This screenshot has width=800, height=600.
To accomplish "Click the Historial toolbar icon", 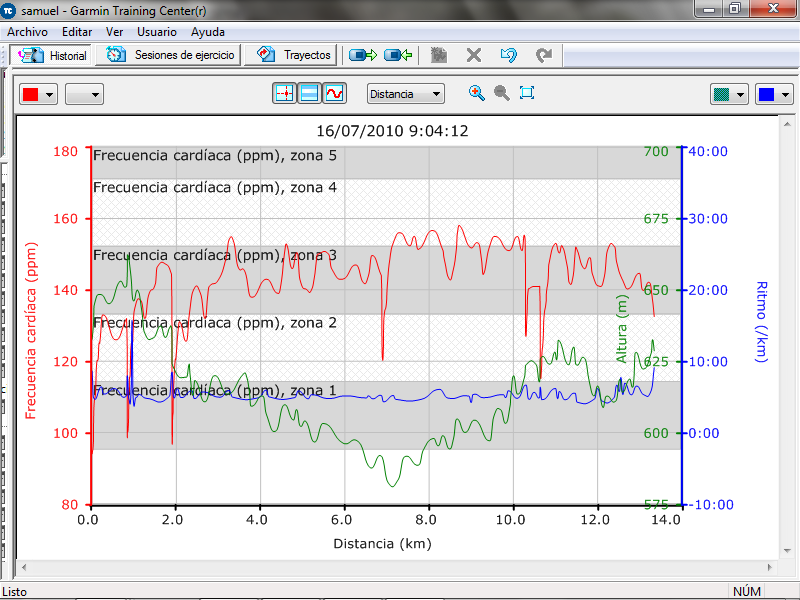I will tap(31, 55).
